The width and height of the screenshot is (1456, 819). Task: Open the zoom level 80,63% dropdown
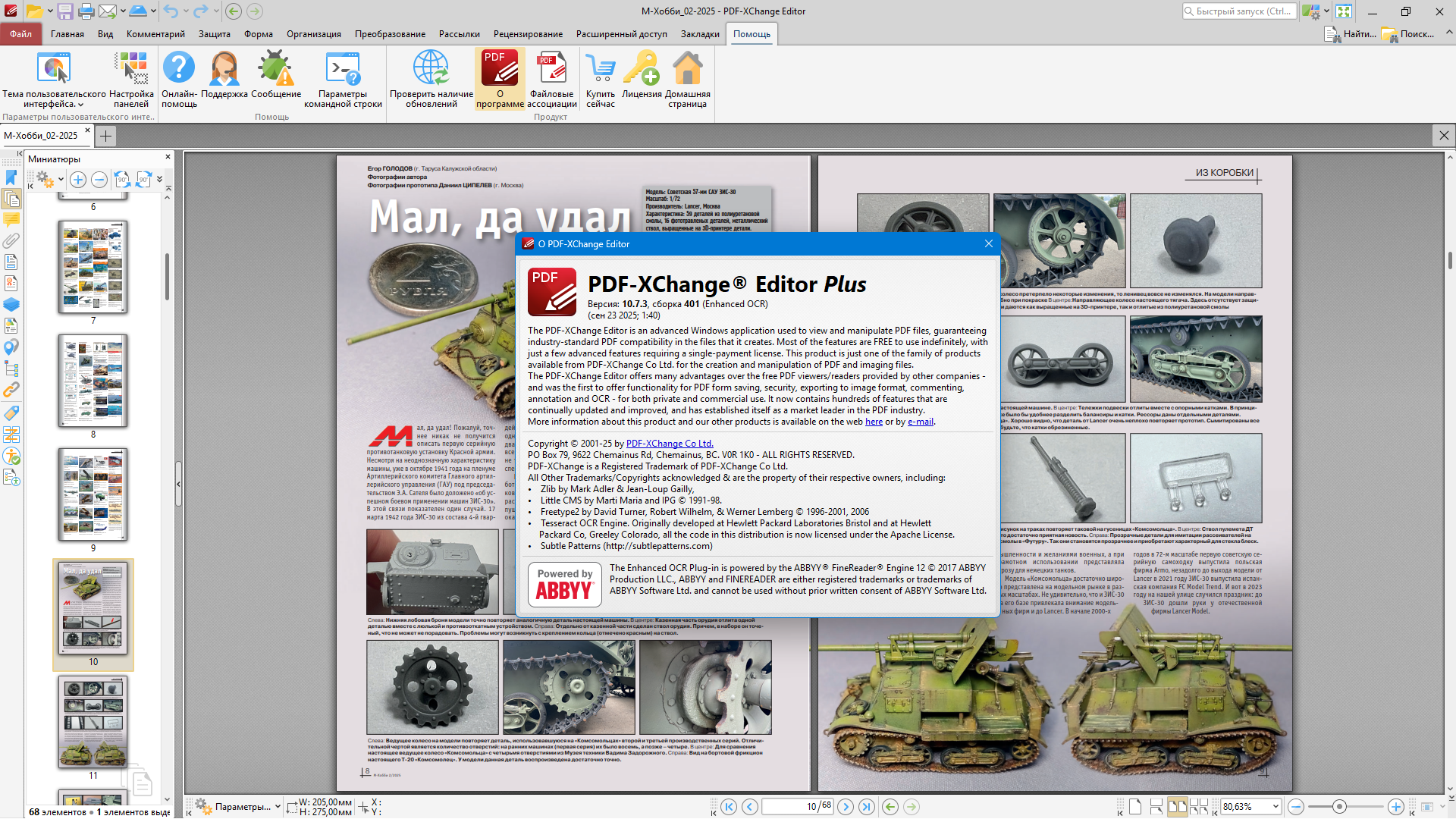click(1276, 807)
